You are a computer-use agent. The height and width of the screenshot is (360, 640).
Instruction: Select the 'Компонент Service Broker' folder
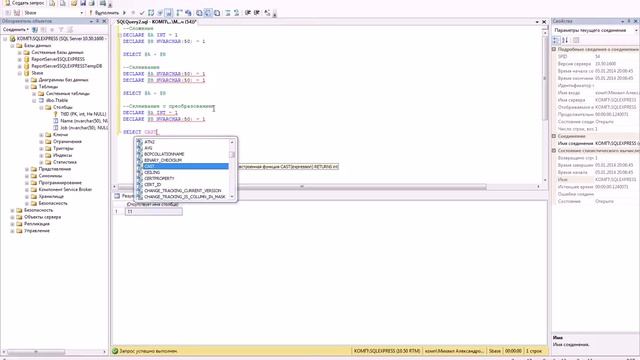coord(65,190)
